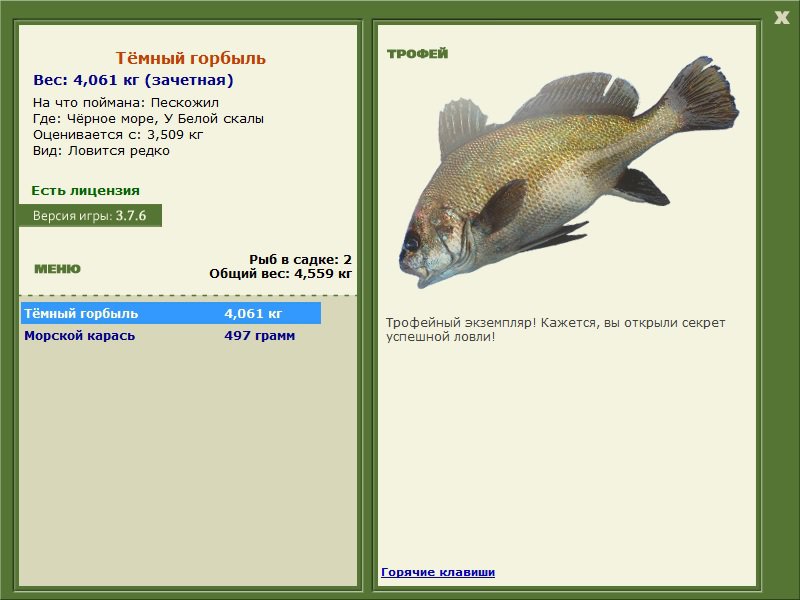The width and height of the screenshot is (800, 600).
Task: Open the Горячие клавиши link
Action: coord(438,572)
